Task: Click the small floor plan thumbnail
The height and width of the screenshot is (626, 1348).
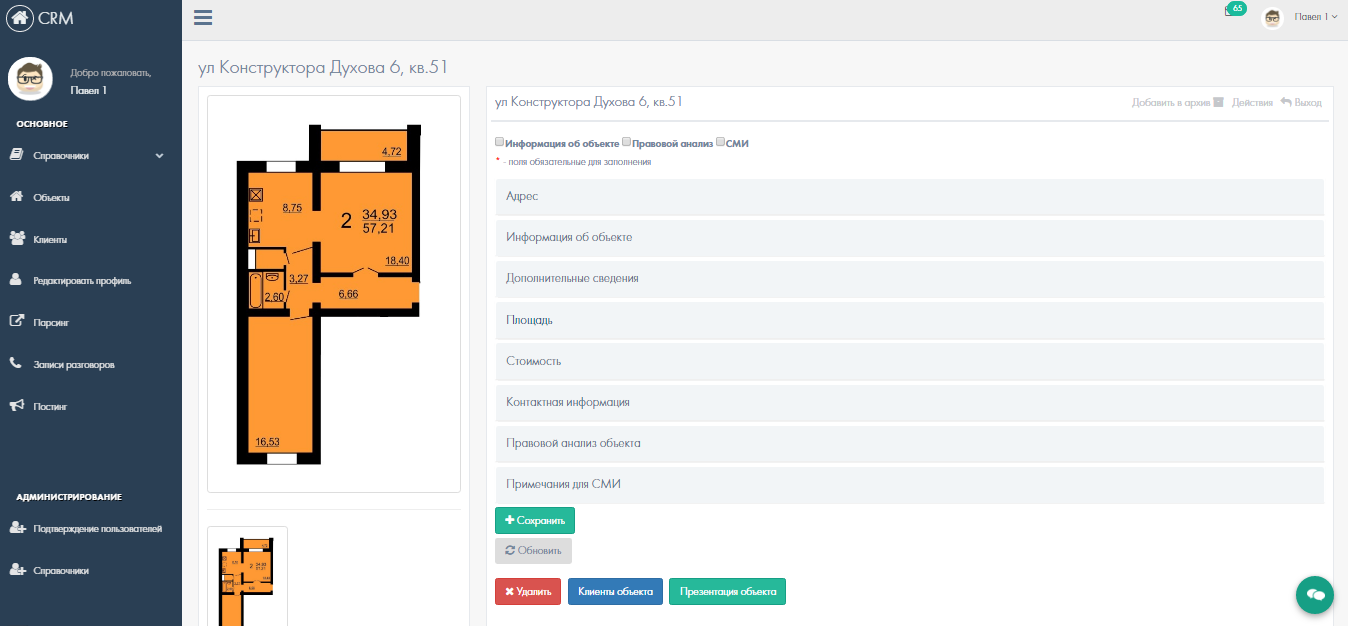Action: 247,578
